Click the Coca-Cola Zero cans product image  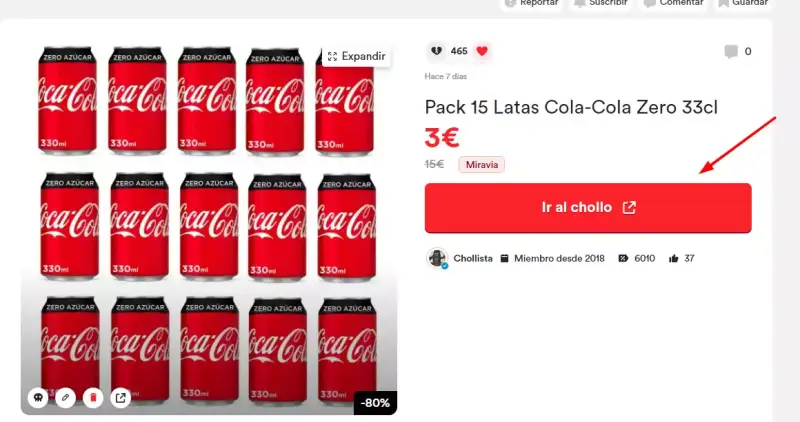[209, 228]
